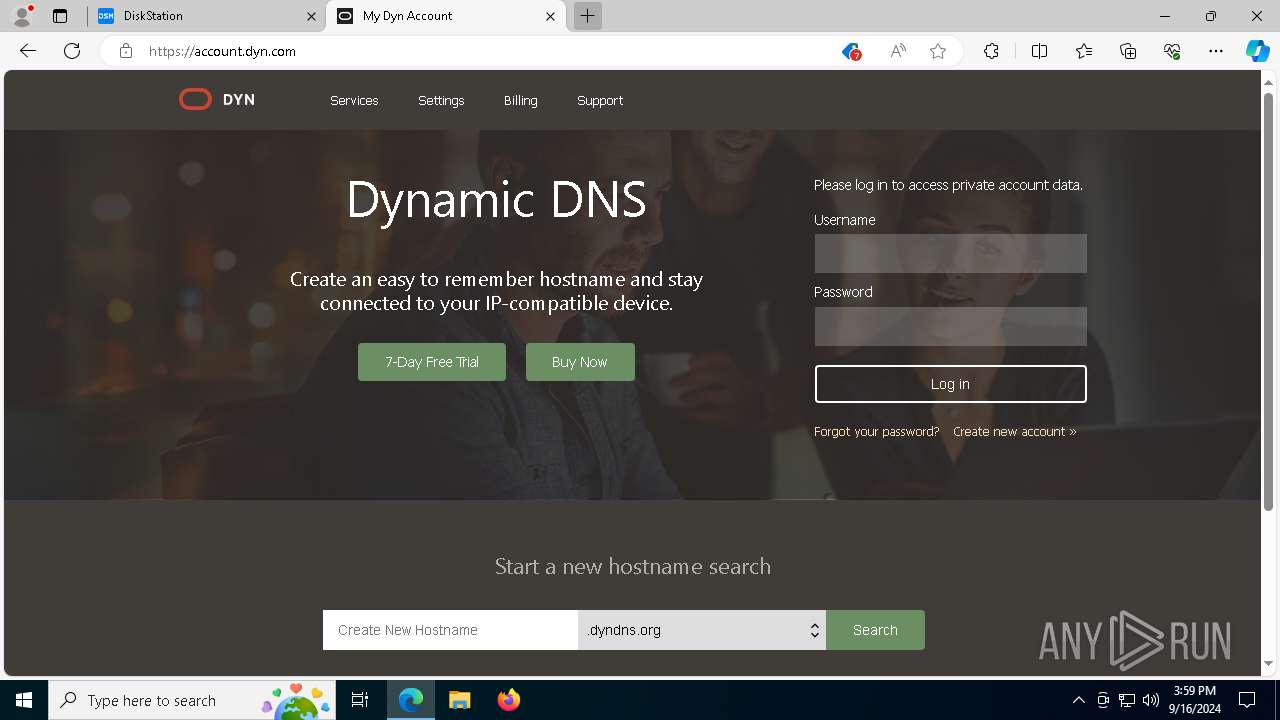Select the My Dyn Account tab
Viewport: 1280px width, 720px height.
pos(446,16)
